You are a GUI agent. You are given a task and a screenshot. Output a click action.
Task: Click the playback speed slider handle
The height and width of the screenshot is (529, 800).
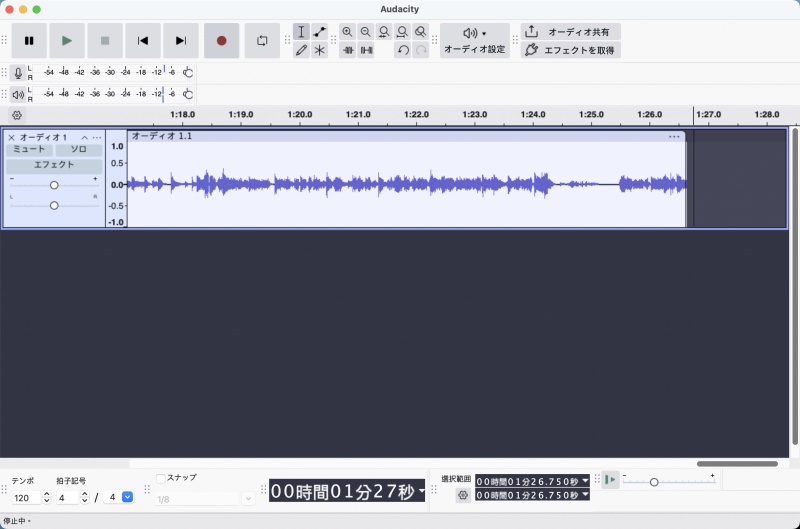coord(654,482)
